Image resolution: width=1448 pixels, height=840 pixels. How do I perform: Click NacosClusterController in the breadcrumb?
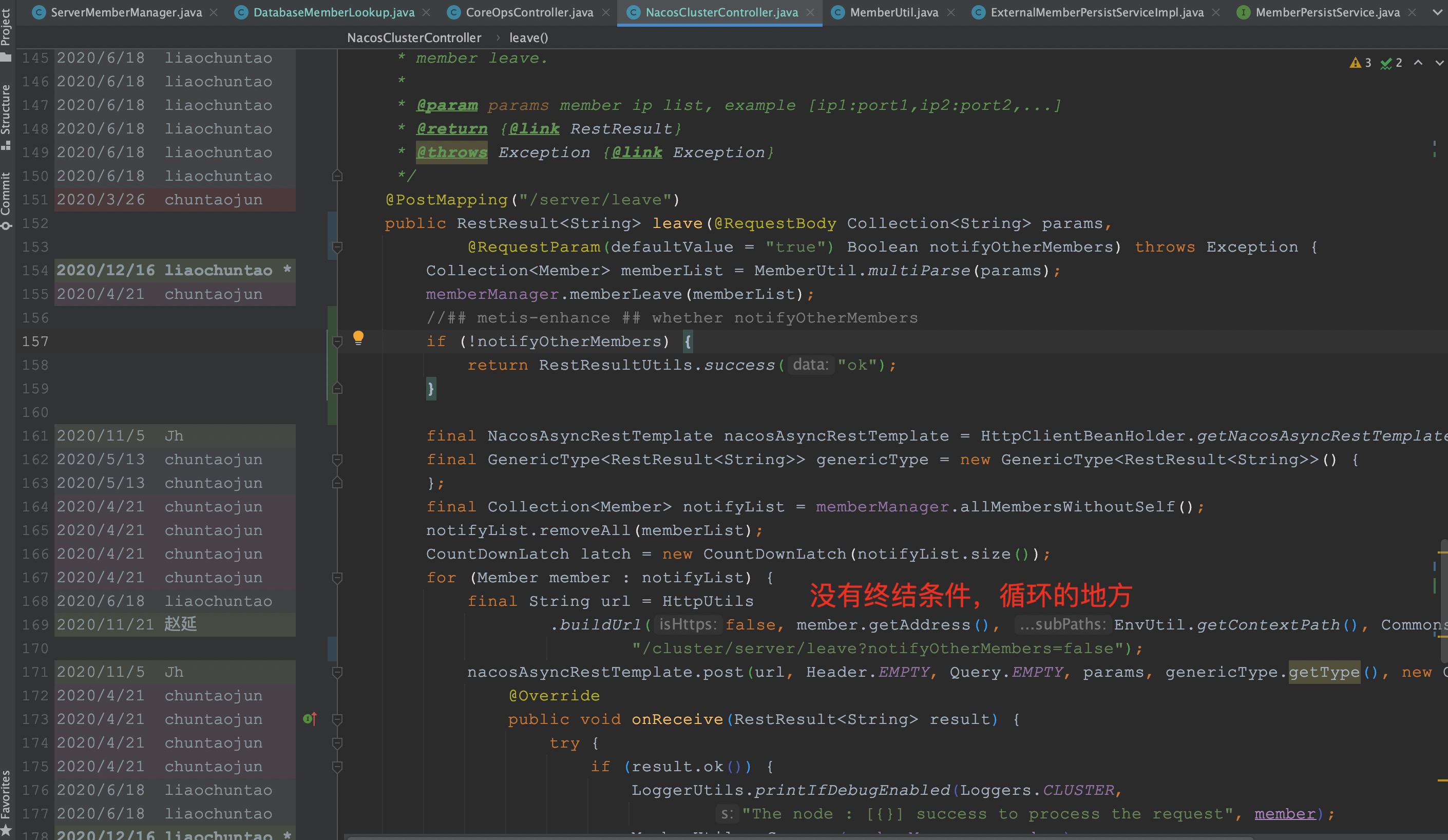pos(414,38)
